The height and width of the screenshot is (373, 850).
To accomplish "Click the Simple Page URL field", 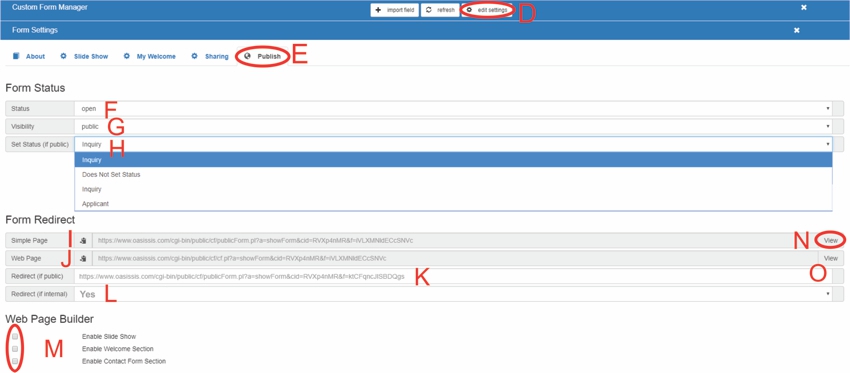I will [x=455, y=240].
